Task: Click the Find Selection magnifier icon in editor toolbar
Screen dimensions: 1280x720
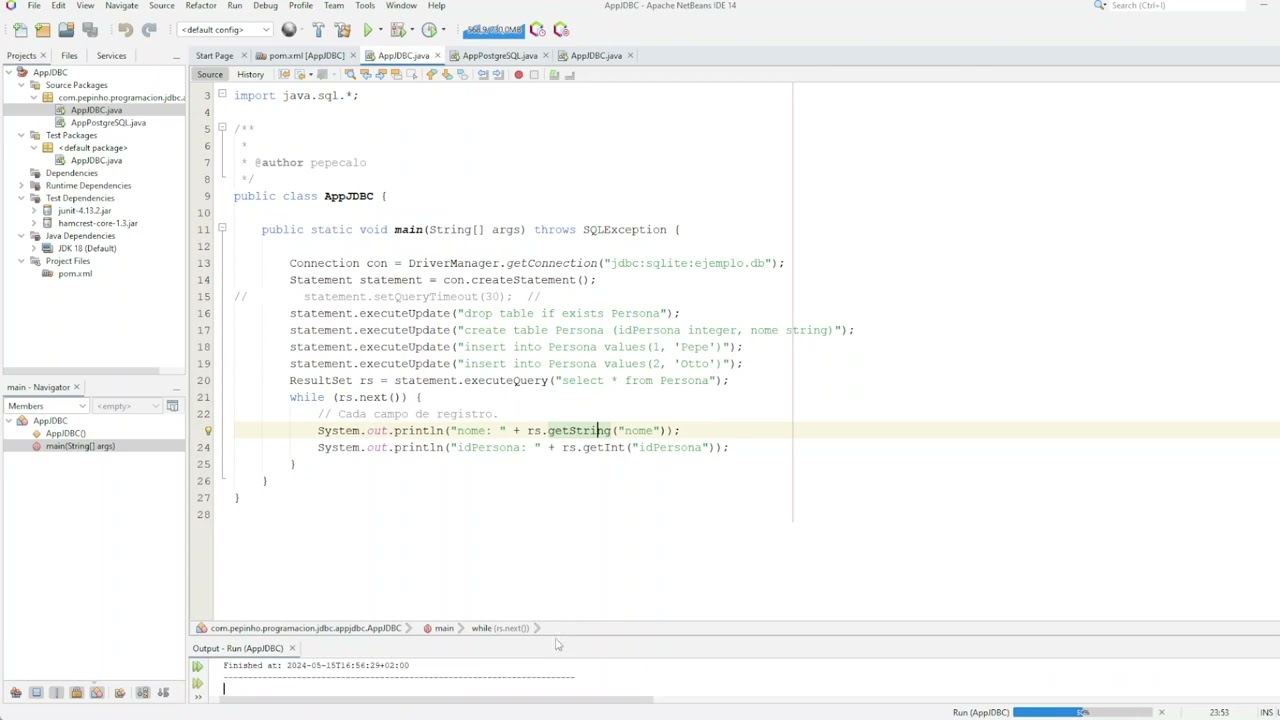Action: coord(350,74)
